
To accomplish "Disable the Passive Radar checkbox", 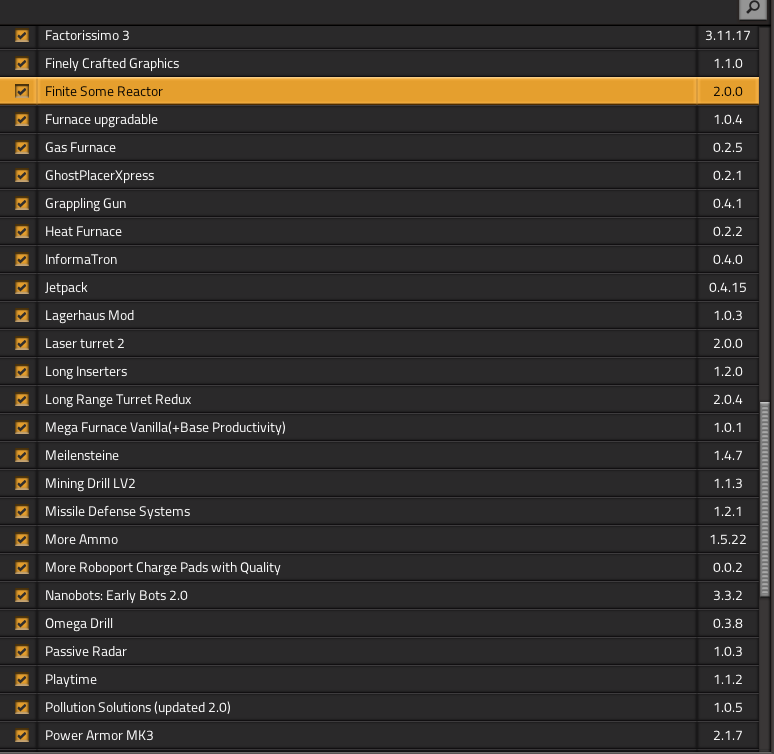I will 22,652.
